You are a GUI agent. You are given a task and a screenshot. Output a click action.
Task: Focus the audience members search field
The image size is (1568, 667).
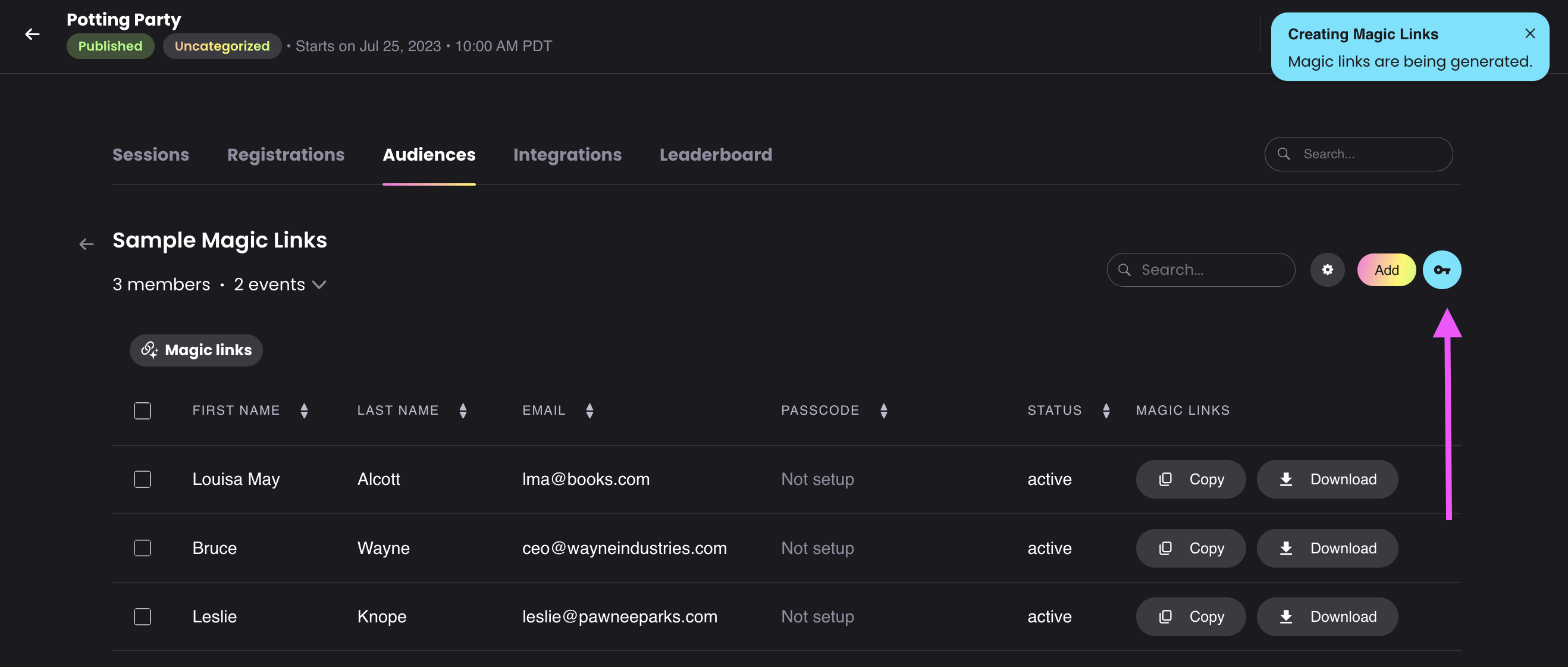click(1200, 270)
